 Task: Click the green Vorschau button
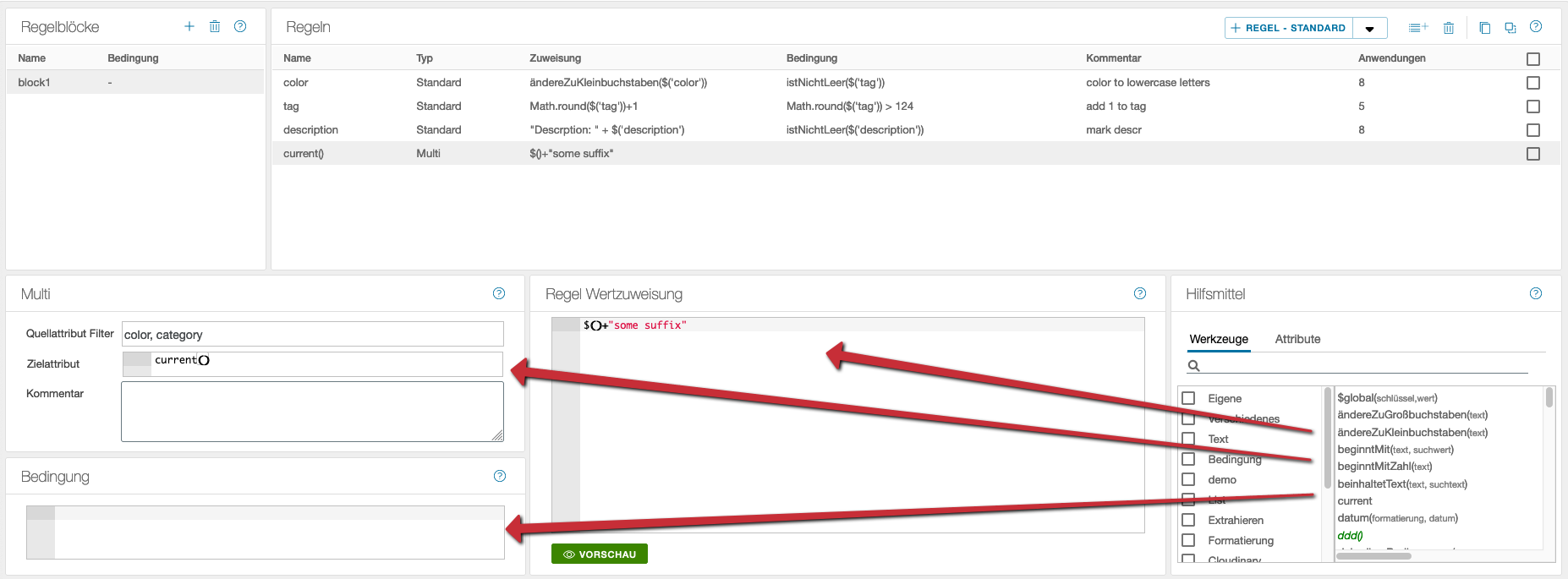600,554
